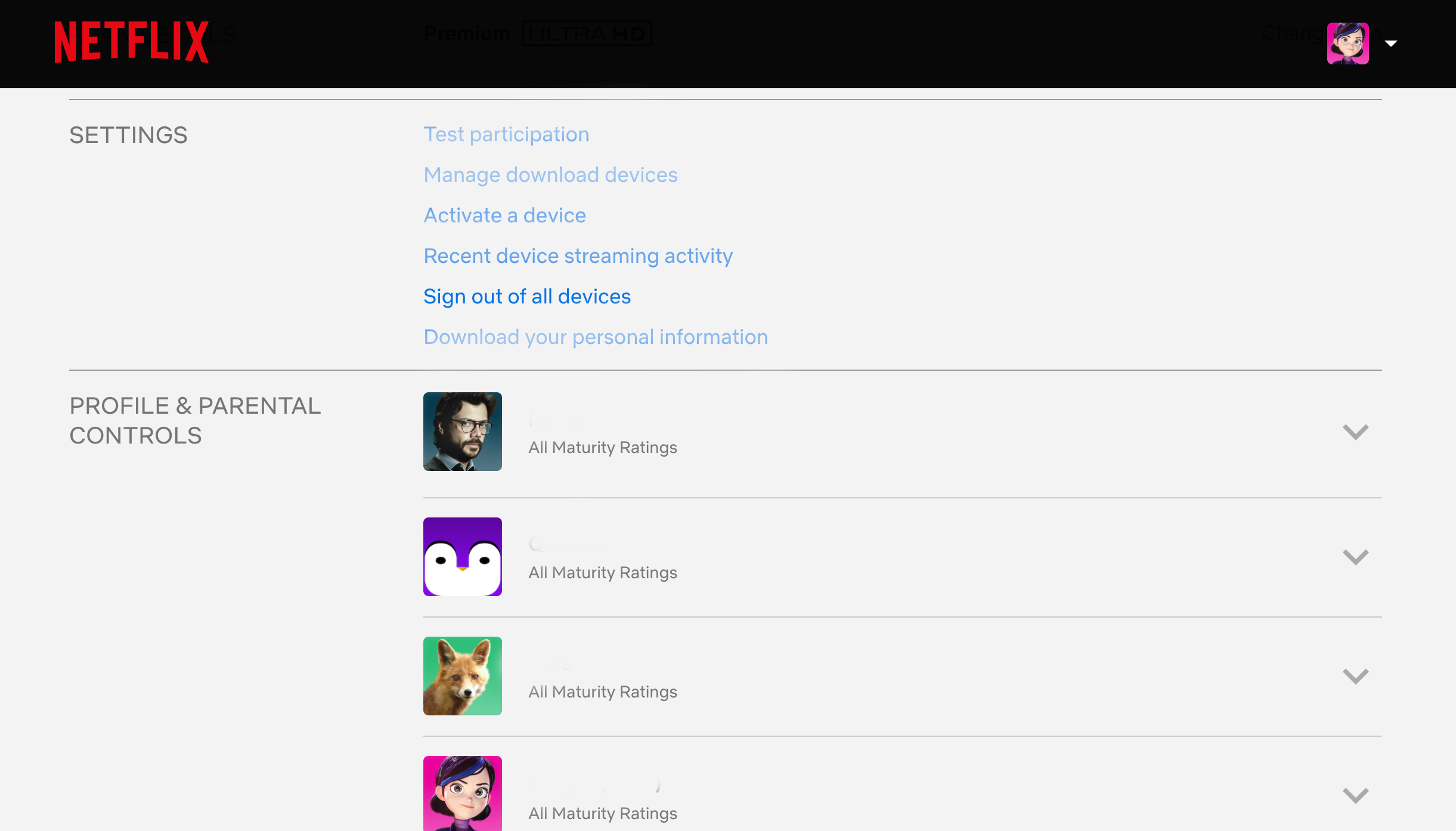Open Test participation settings

[x=506, y=133]
